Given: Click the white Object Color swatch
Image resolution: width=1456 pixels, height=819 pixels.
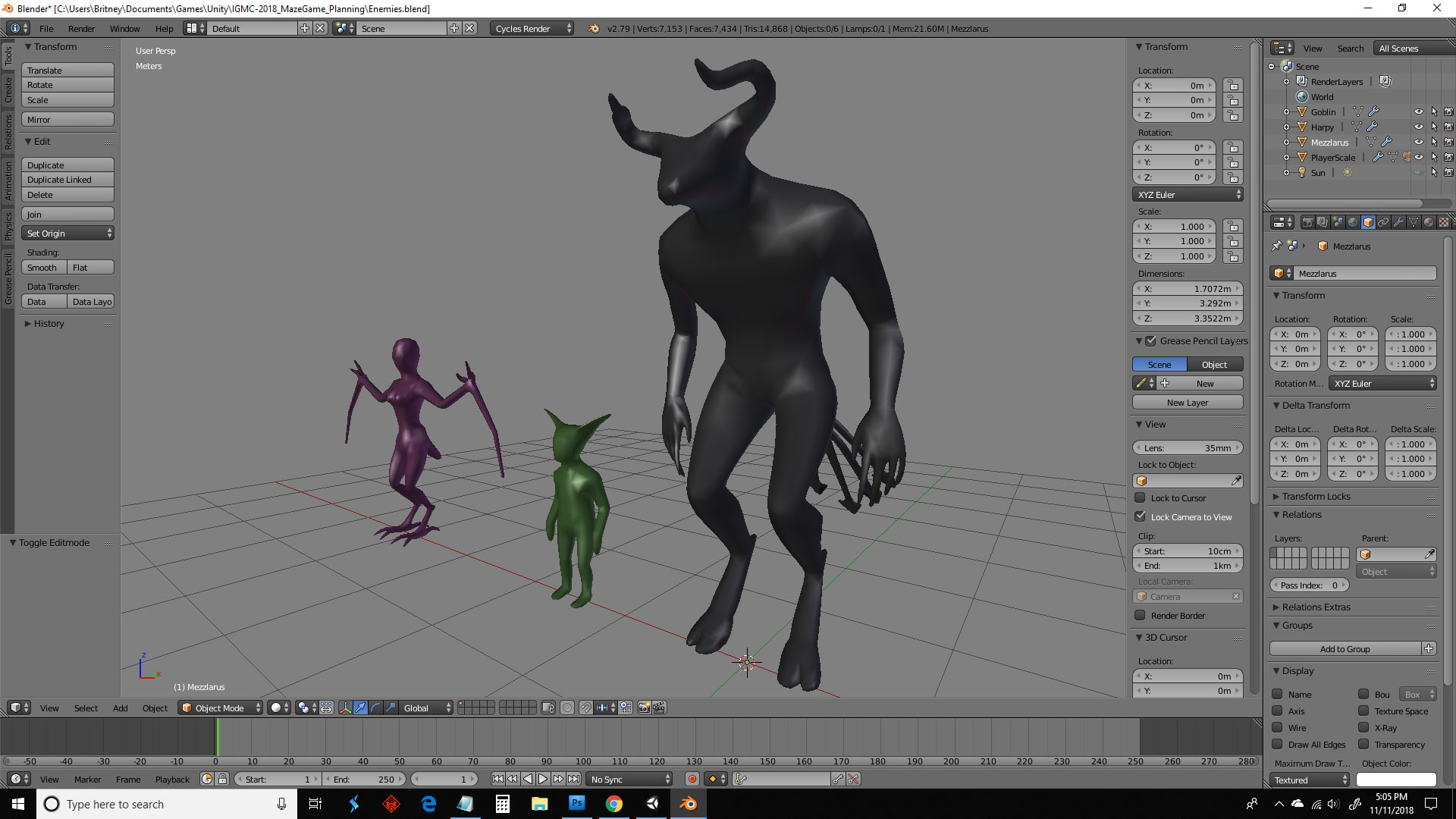Looking at the screenshot, I should pos(1396,780).
